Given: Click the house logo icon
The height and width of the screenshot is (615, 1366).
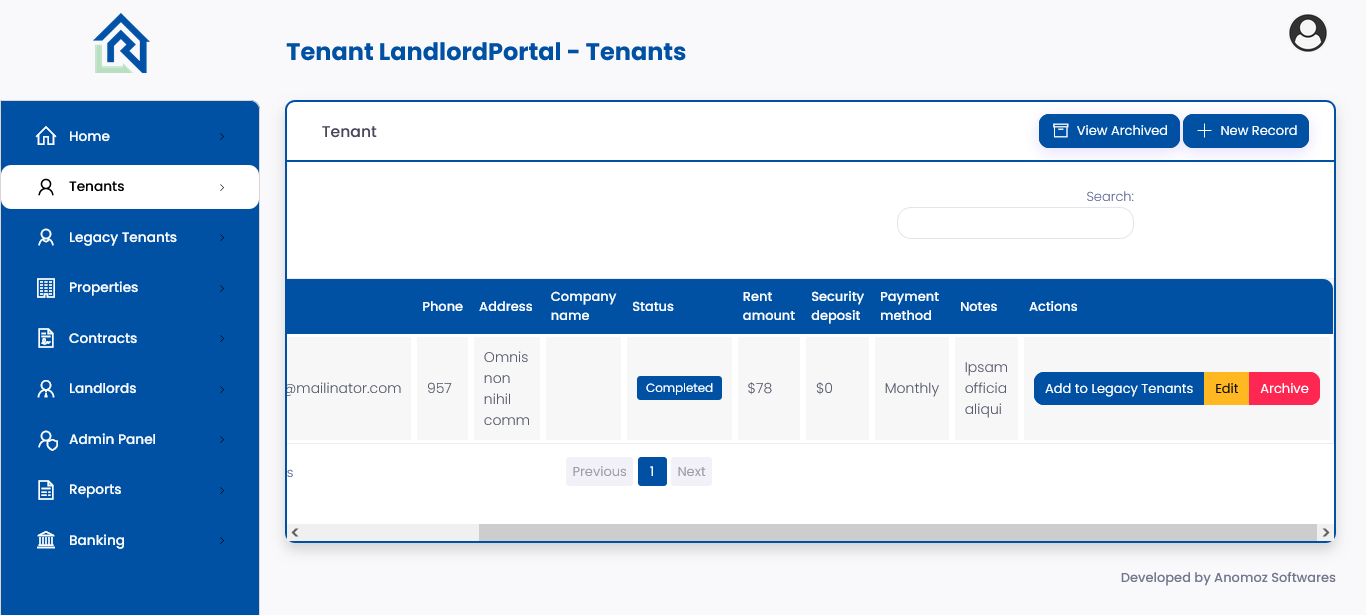Looking at the screenshot, I should tap(121, 44).
